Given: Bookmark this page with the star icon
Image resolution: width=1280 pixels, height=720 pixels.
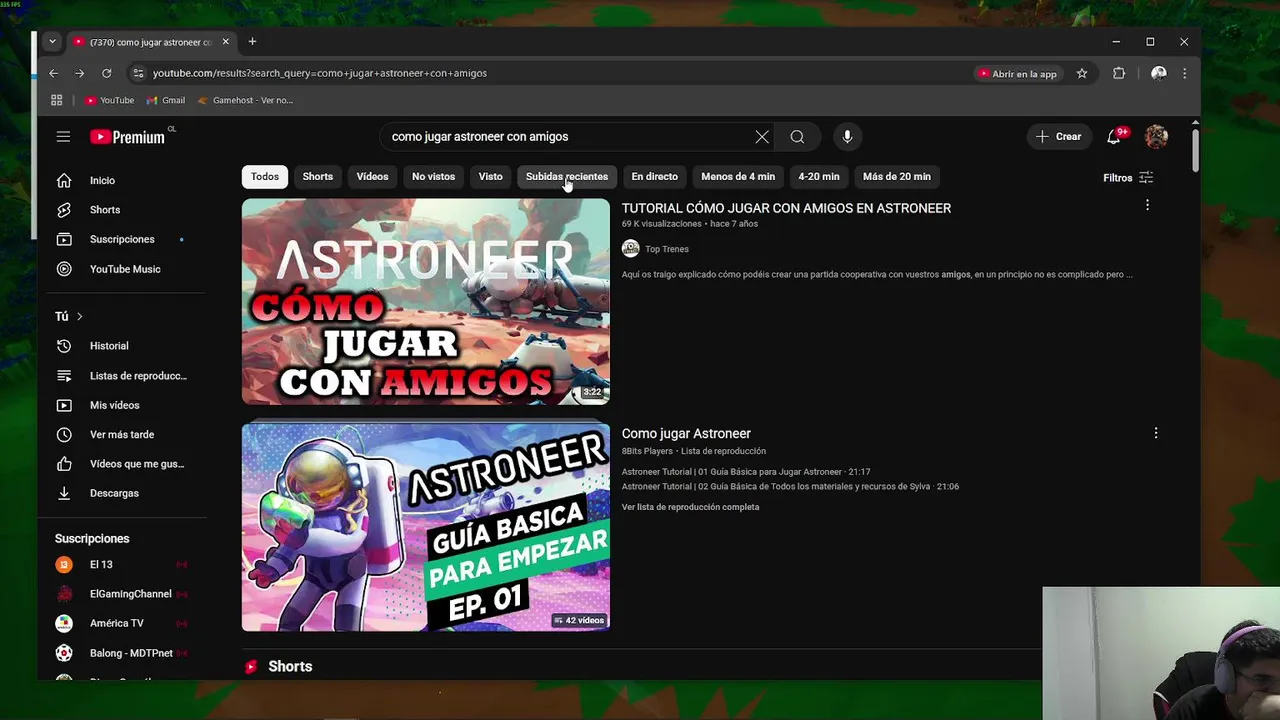Looking at the screenshot, I should (x=1082, y=73).
